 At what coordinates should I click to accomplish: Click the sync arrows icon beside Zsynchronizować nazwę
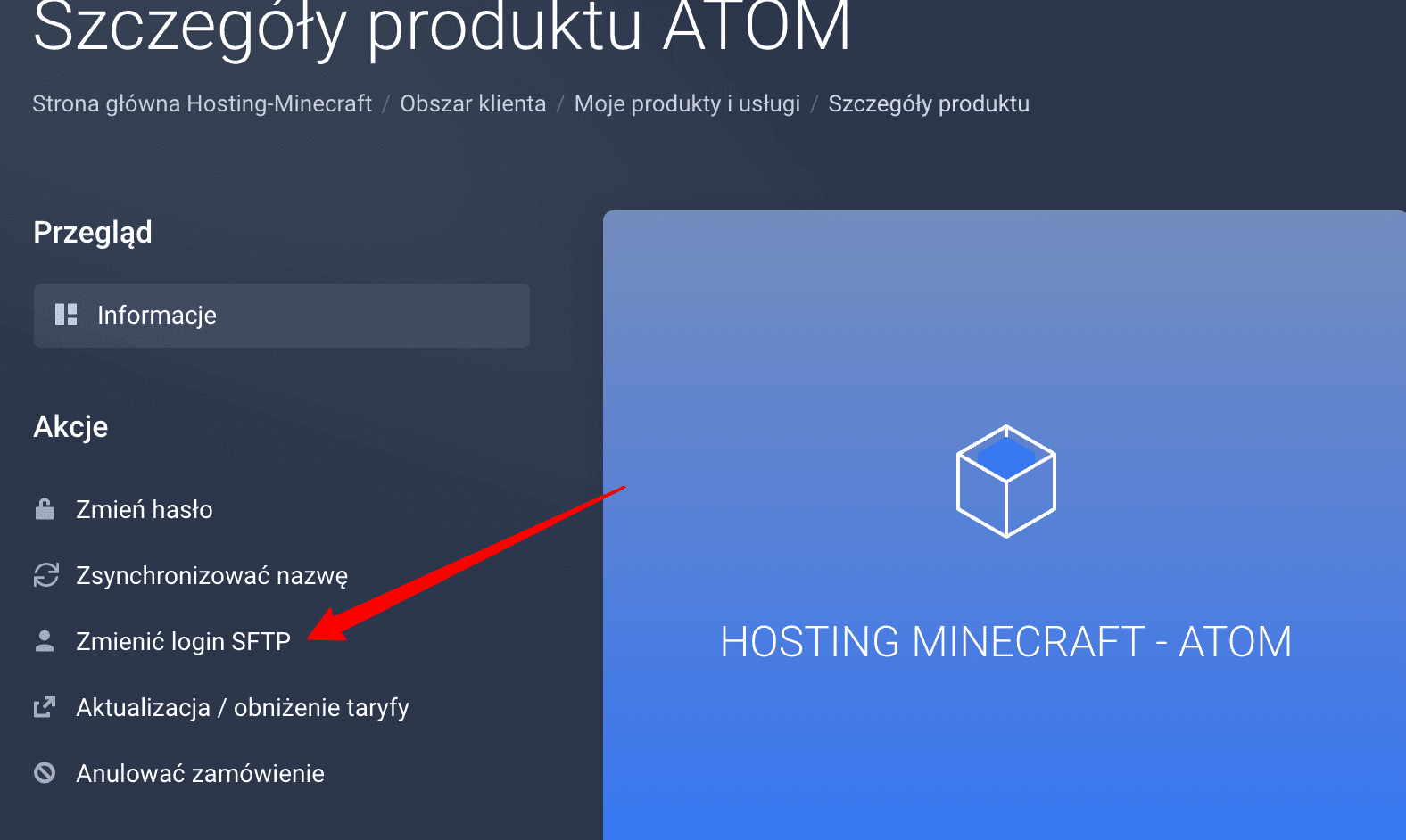[46, 575]
